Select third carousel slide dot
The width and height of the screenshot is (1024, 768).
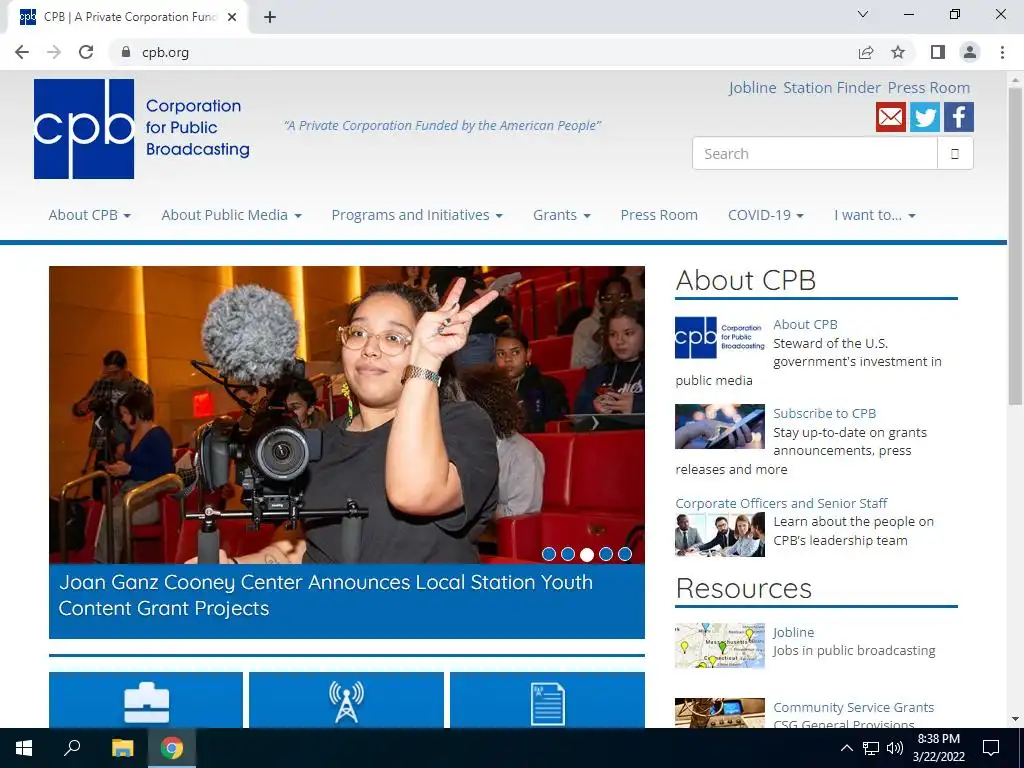(587, 554)
